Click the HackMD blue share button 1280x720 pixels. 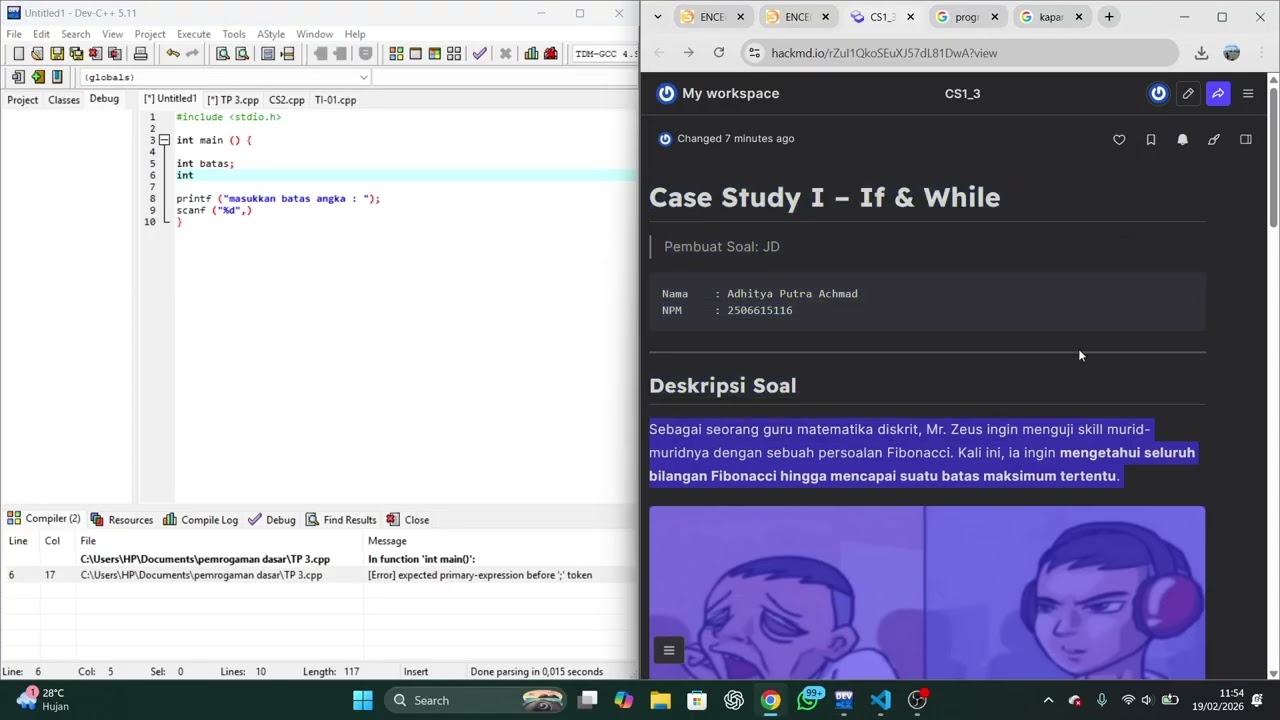tap(1218, 93)
